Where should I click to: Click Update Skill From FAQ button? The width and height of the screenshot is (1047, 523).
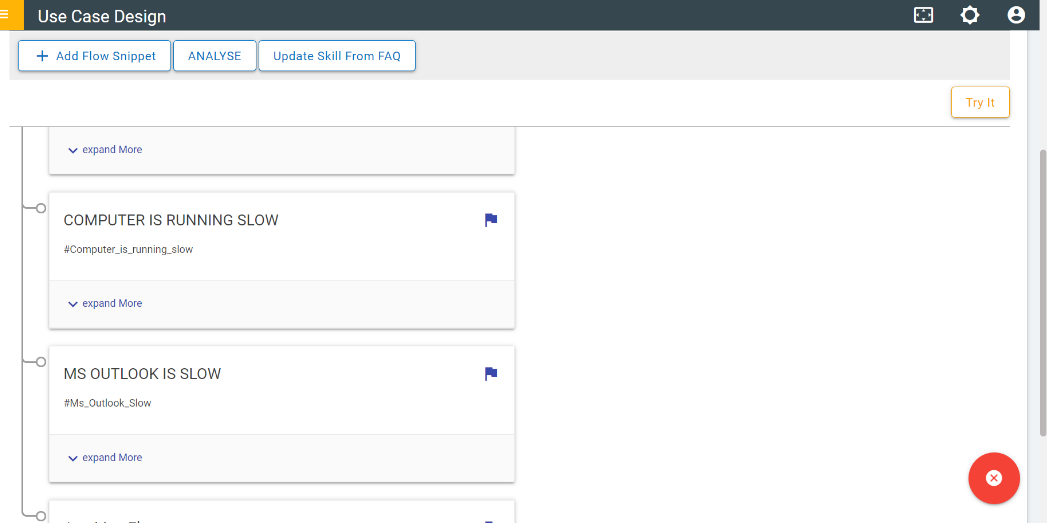pos(337,56)
